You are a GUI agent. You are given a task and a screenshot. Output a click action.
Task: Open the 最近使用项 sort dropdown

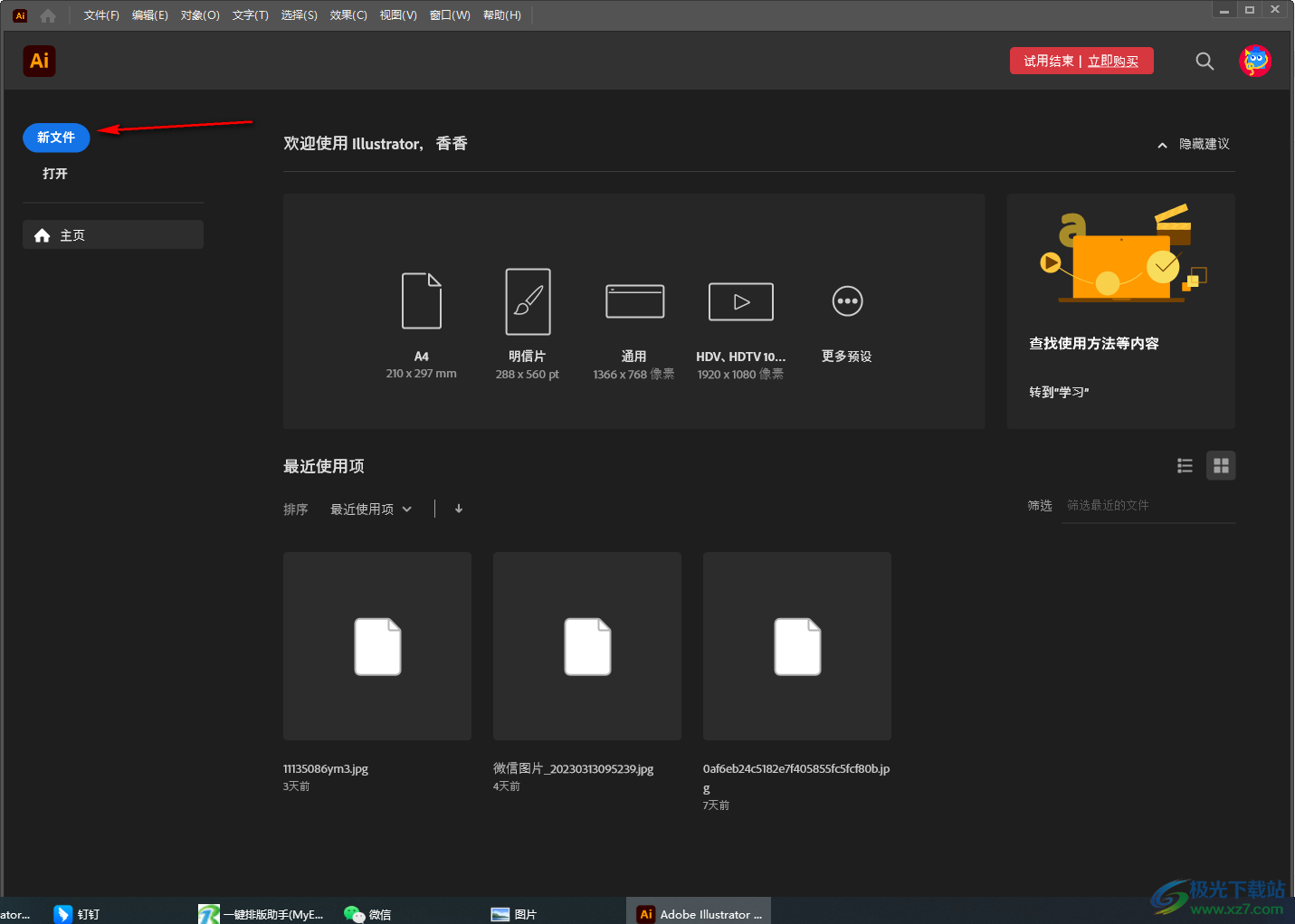pyautogui.click(x=371, y=510)
